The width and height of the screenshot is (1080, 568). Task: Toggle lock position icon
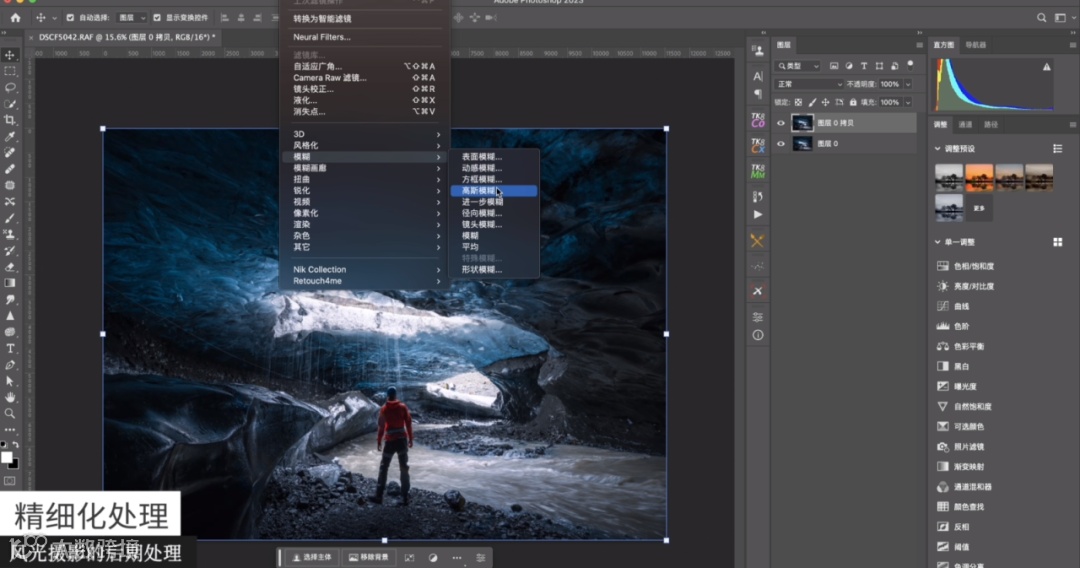click(825, 103)
